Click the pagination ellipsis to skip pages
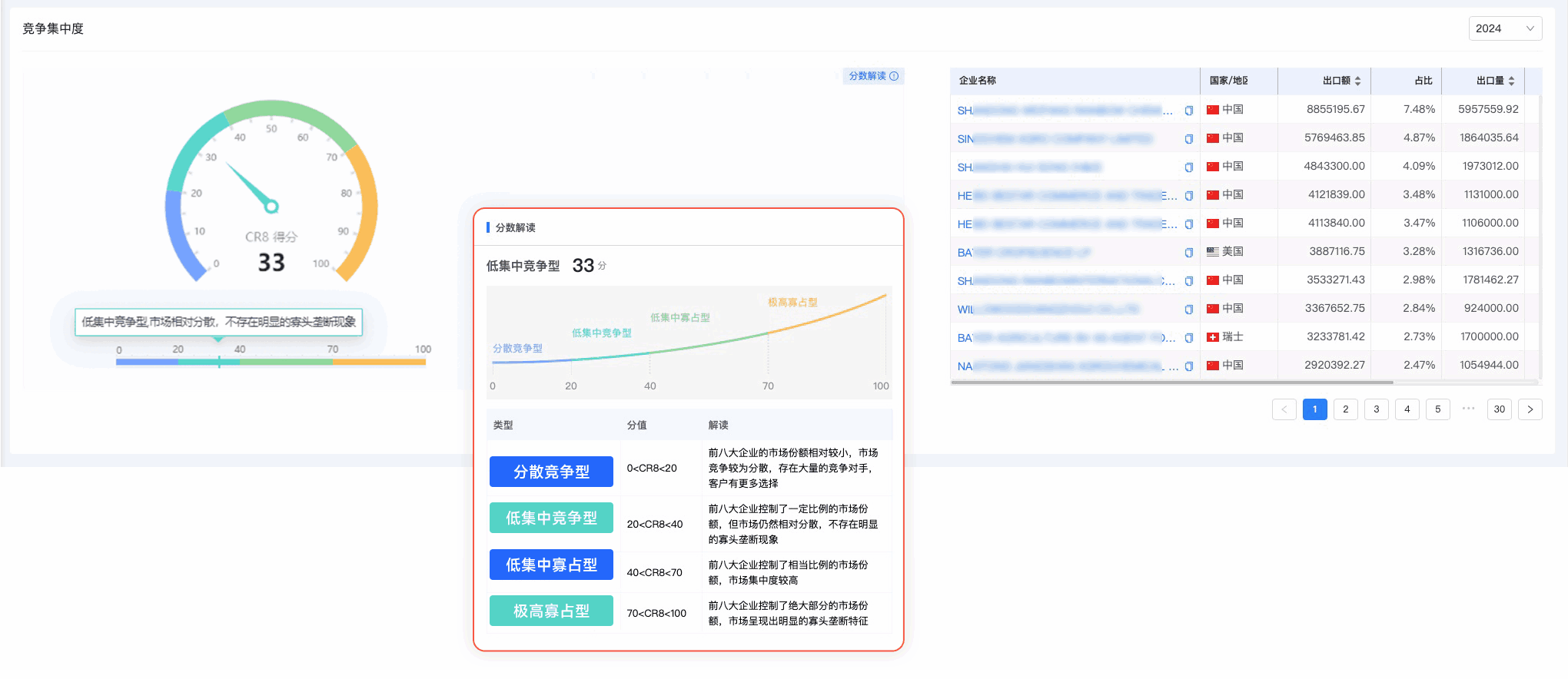Image resolution: width=1568 pixels, height=679 pixels. [1468, 409]
